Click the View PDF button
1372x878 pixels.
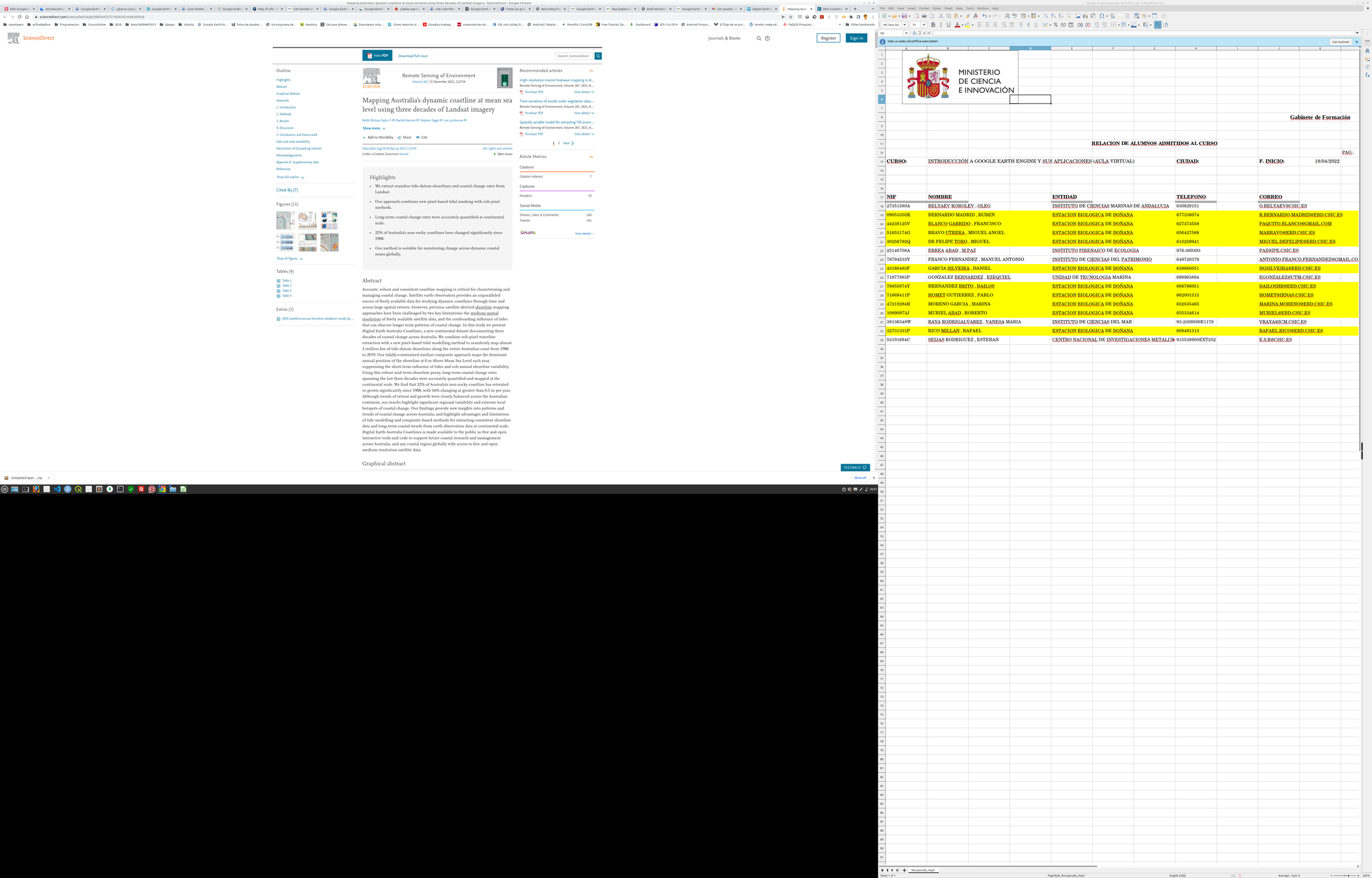[x=377, y=56]
